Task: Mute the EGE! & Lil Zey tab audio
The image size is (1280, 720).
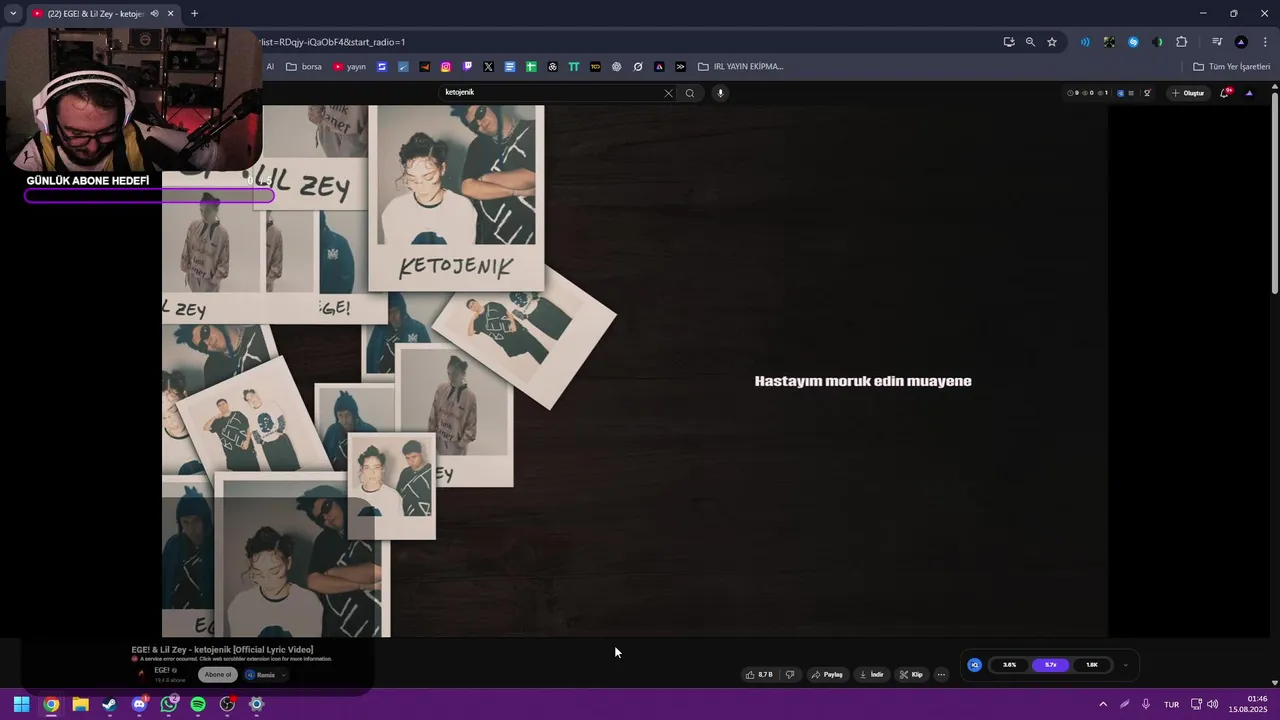Action: [154, 14]
